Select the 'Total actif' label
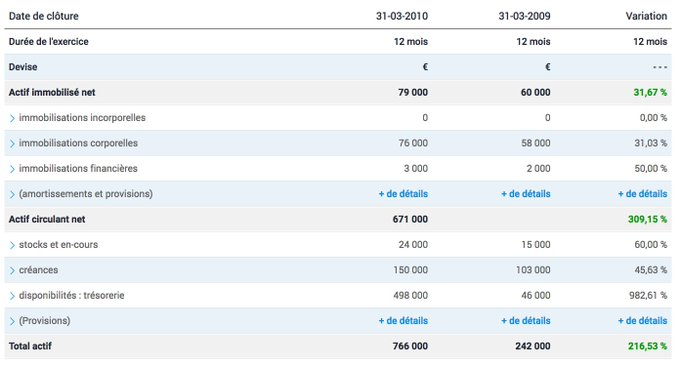The image size is (680, 367). 30,346
